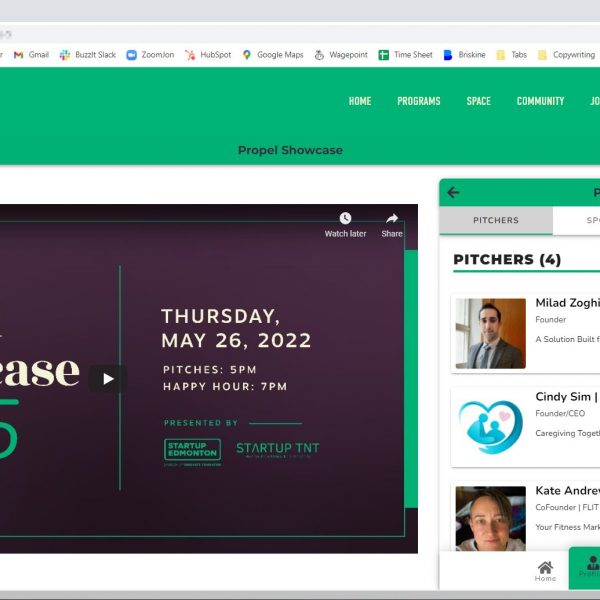Click the PITCHERS (4) heading

[507, 260]
